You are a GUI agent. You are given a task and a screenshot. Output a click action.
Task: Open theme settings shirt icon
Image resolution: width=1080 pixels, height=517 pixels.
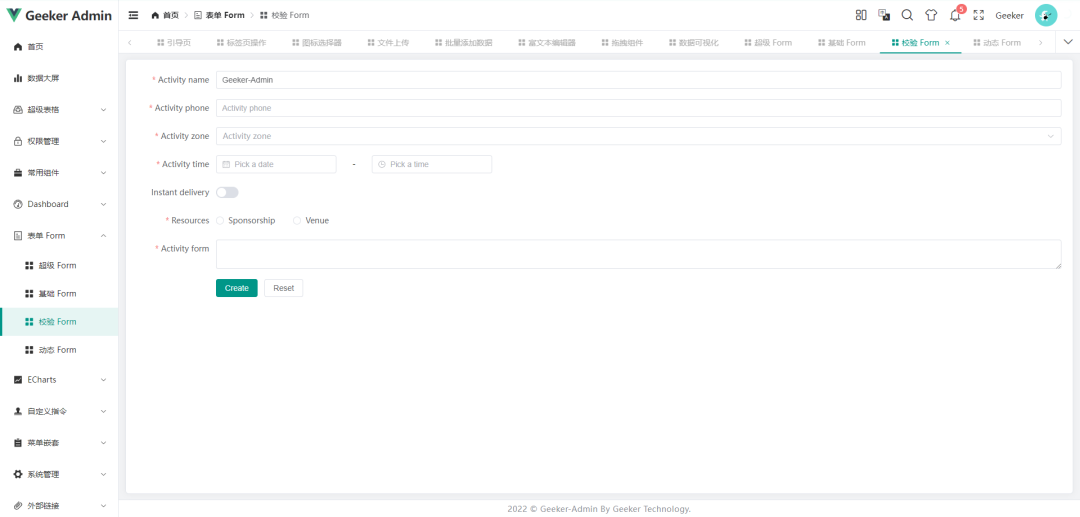click(x=931, y=15)
